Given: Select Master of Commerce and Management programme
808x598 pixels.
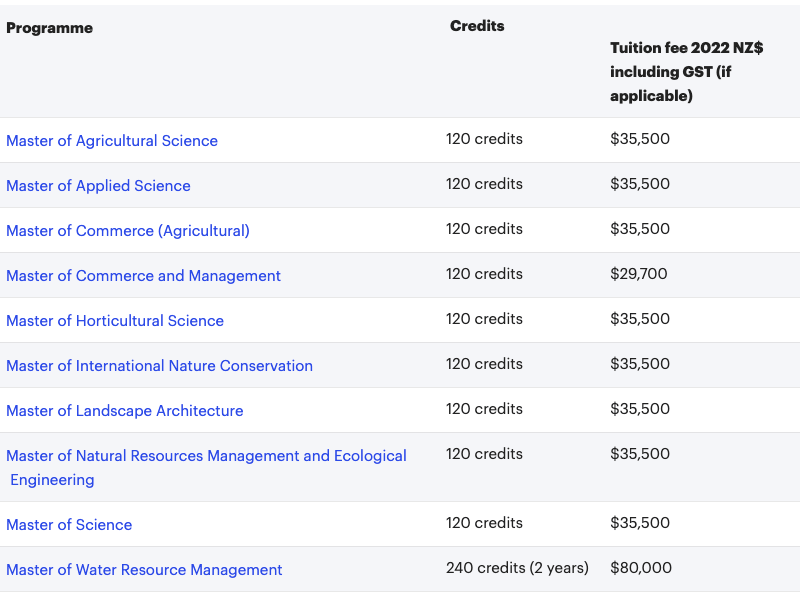Looking at the screenshot, I should (x=144, y=276).
